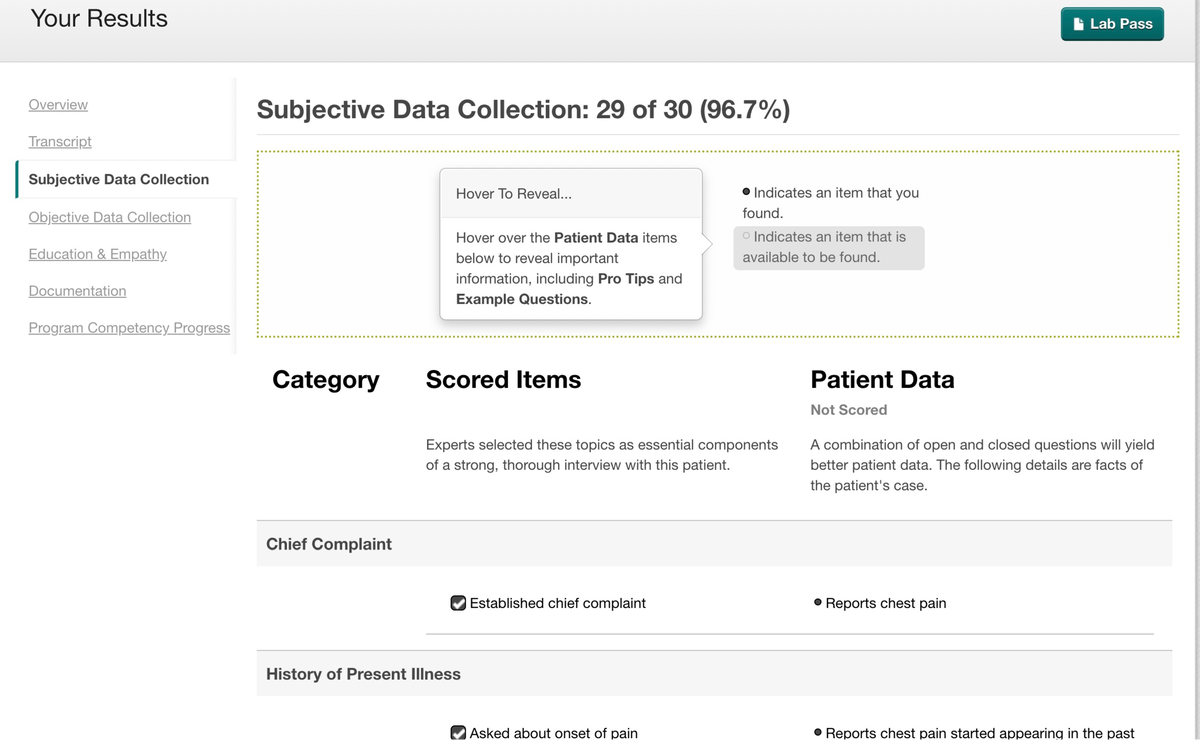Click the filled bullet indicator in the legend
The width and height of the screenshot is (1200, 740).
745,191
